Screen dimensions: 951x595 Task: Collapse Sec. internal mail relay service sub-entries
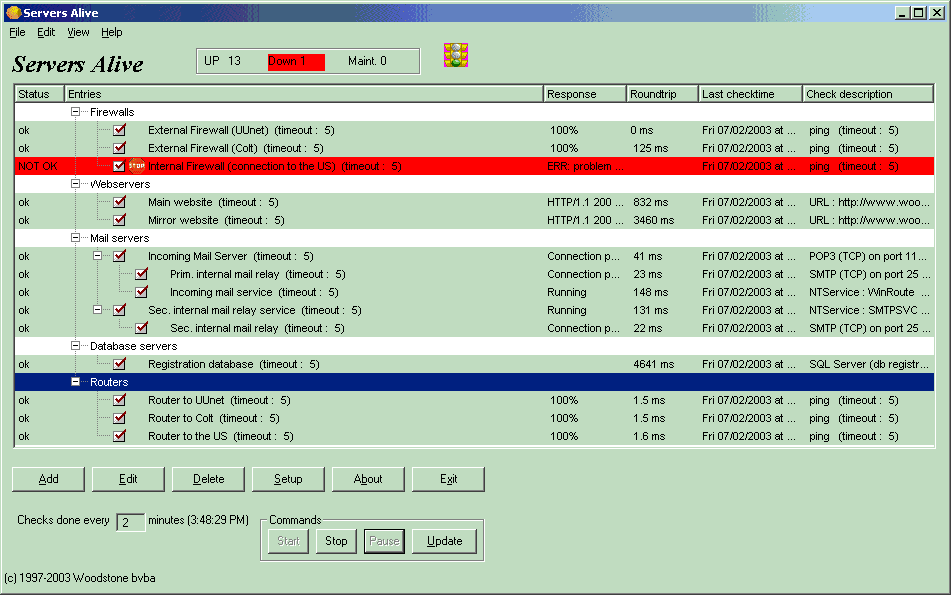[x=97, y=310]
